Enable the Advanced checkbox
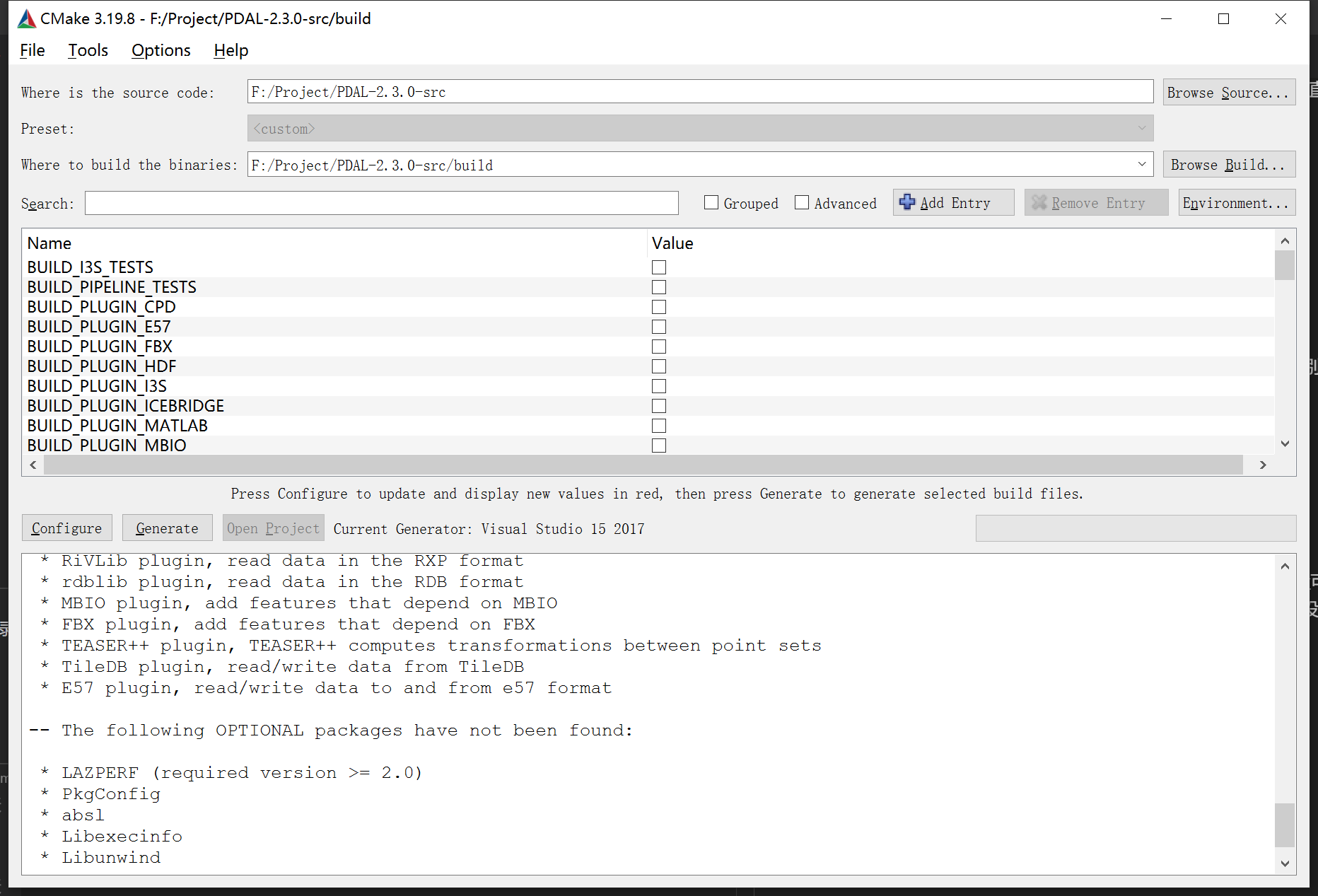 tap(802, 203)
